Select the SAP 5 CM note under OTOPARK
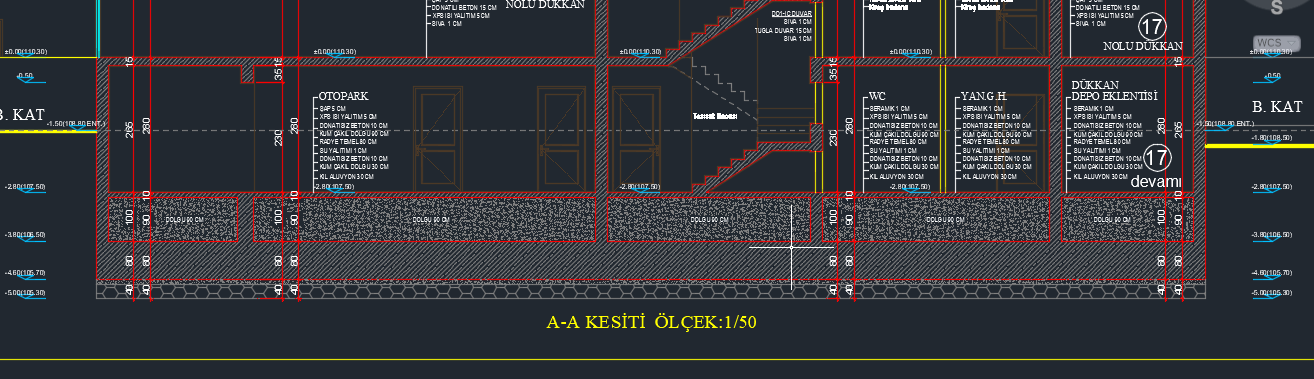Viewport: 1314px width, 379px height. [333, 108]
